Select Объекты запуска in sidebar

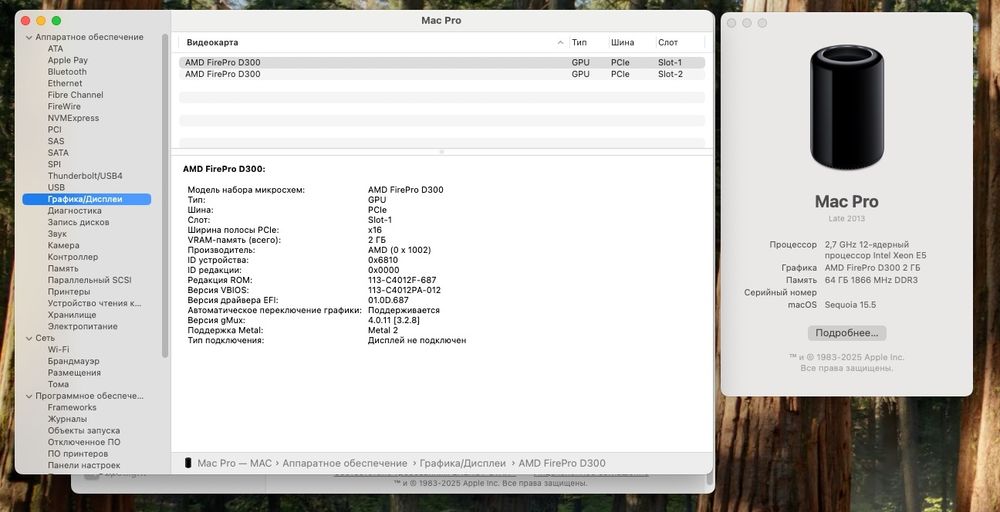[x=84, y=430]
